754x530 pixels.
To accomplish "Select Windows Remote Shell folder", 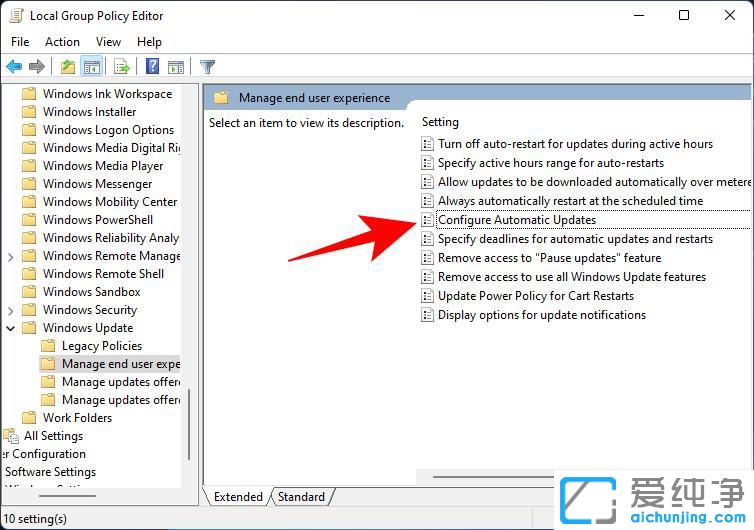I will coord(103,274).
